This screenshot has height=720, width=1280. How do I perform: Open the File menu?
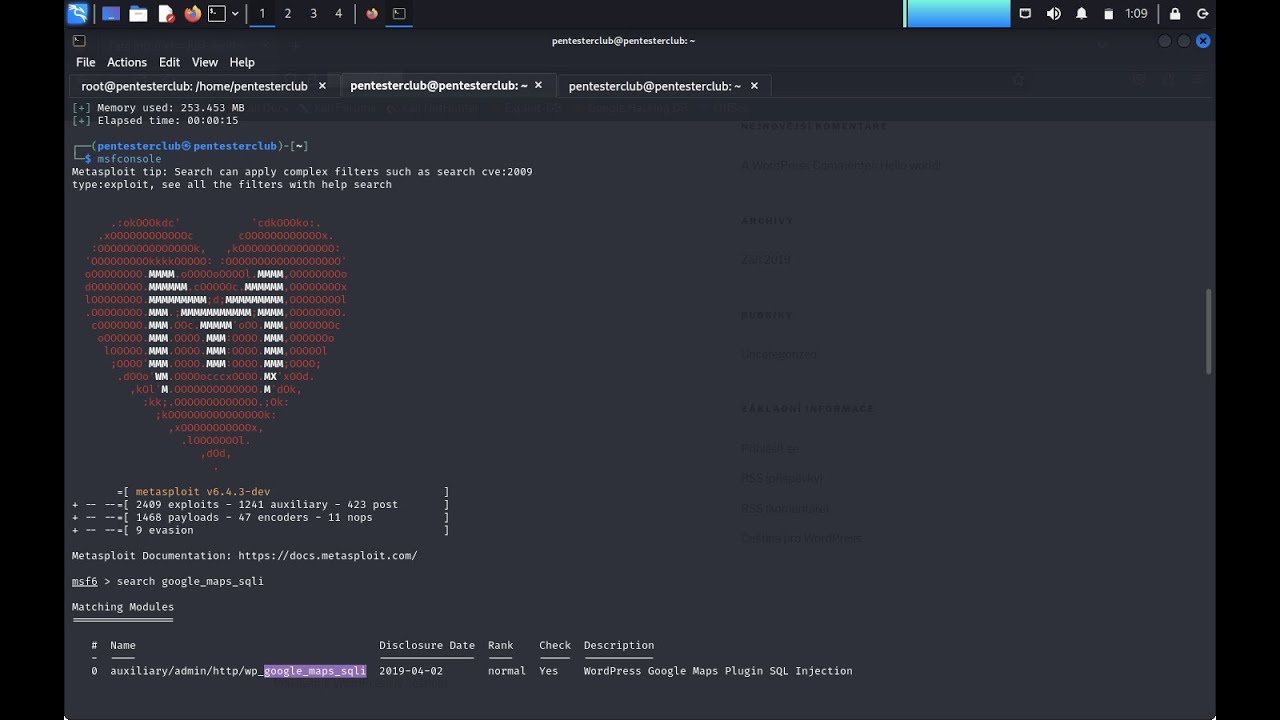coord(86,62)
